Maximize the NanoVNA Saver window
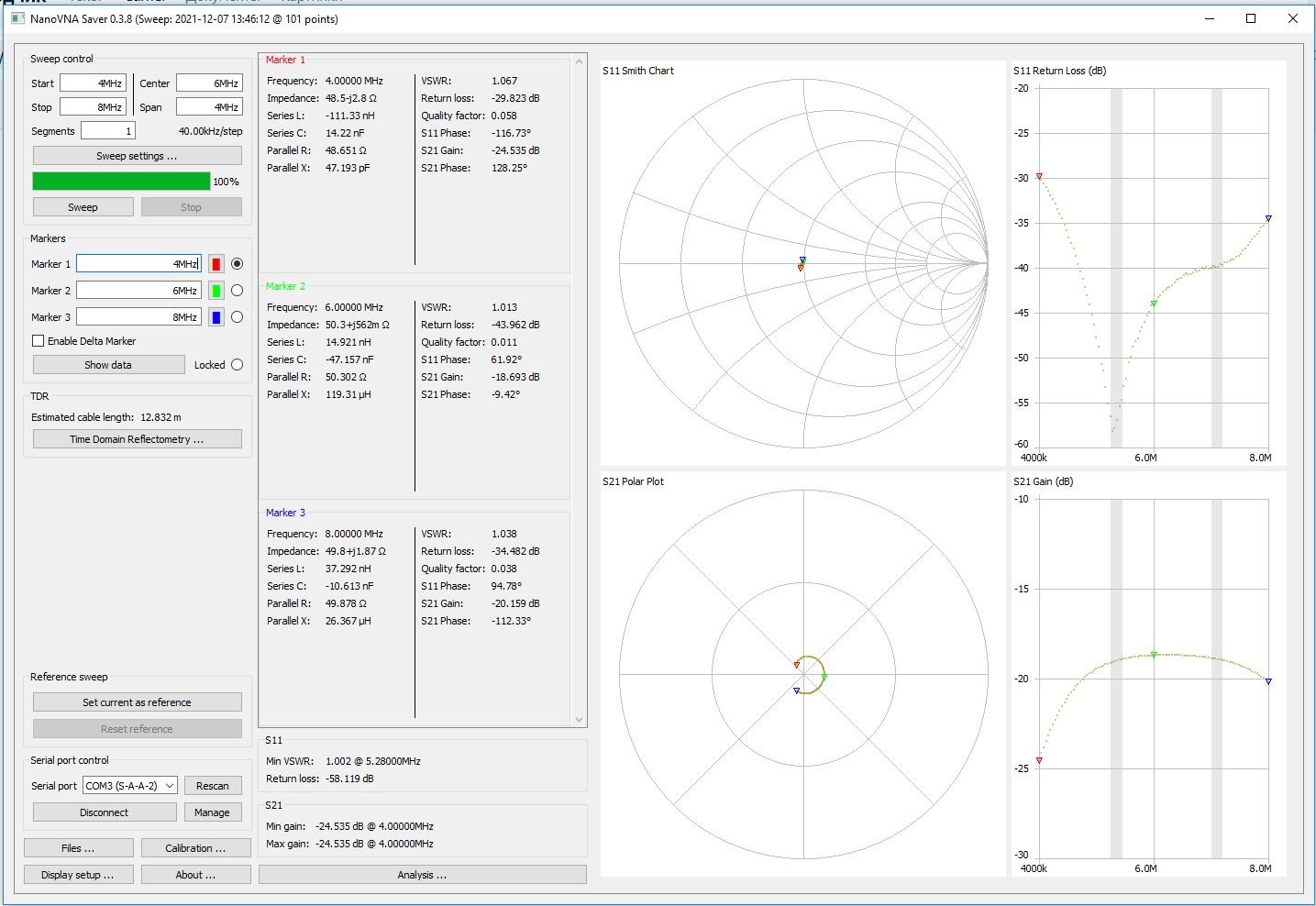The image size is (1316, 906). tap(1250, 18)
